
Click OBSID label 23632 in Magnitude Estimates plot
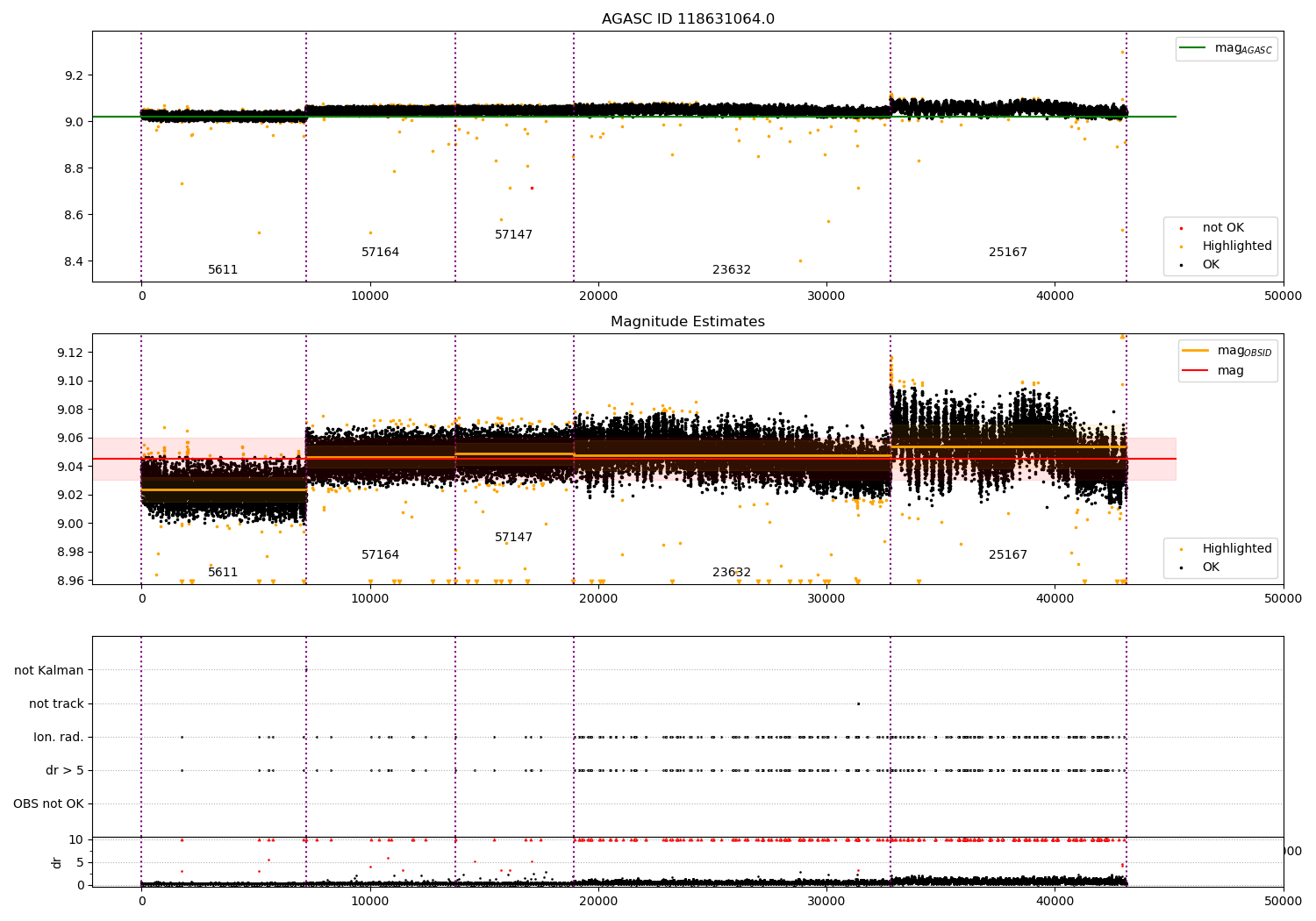(x=732, y=573)
